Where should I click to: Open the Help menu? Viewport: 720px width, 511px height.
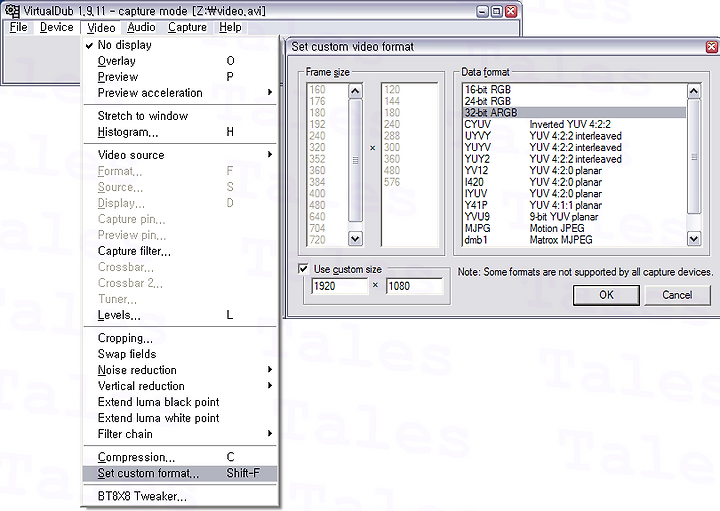point(230,28)
